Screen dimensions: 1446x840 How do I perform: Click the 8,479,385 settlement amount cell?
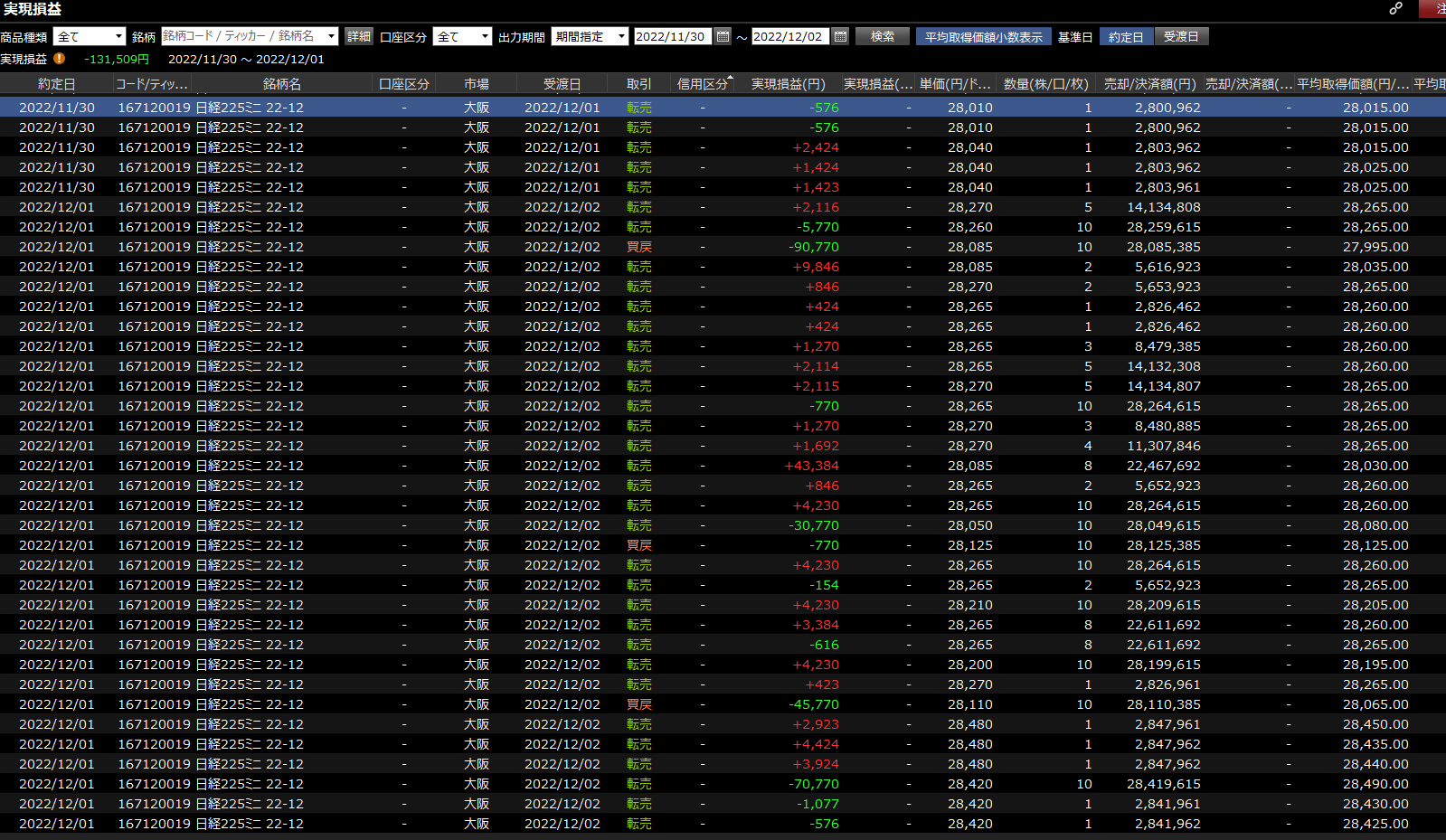tap(1167, 346)
